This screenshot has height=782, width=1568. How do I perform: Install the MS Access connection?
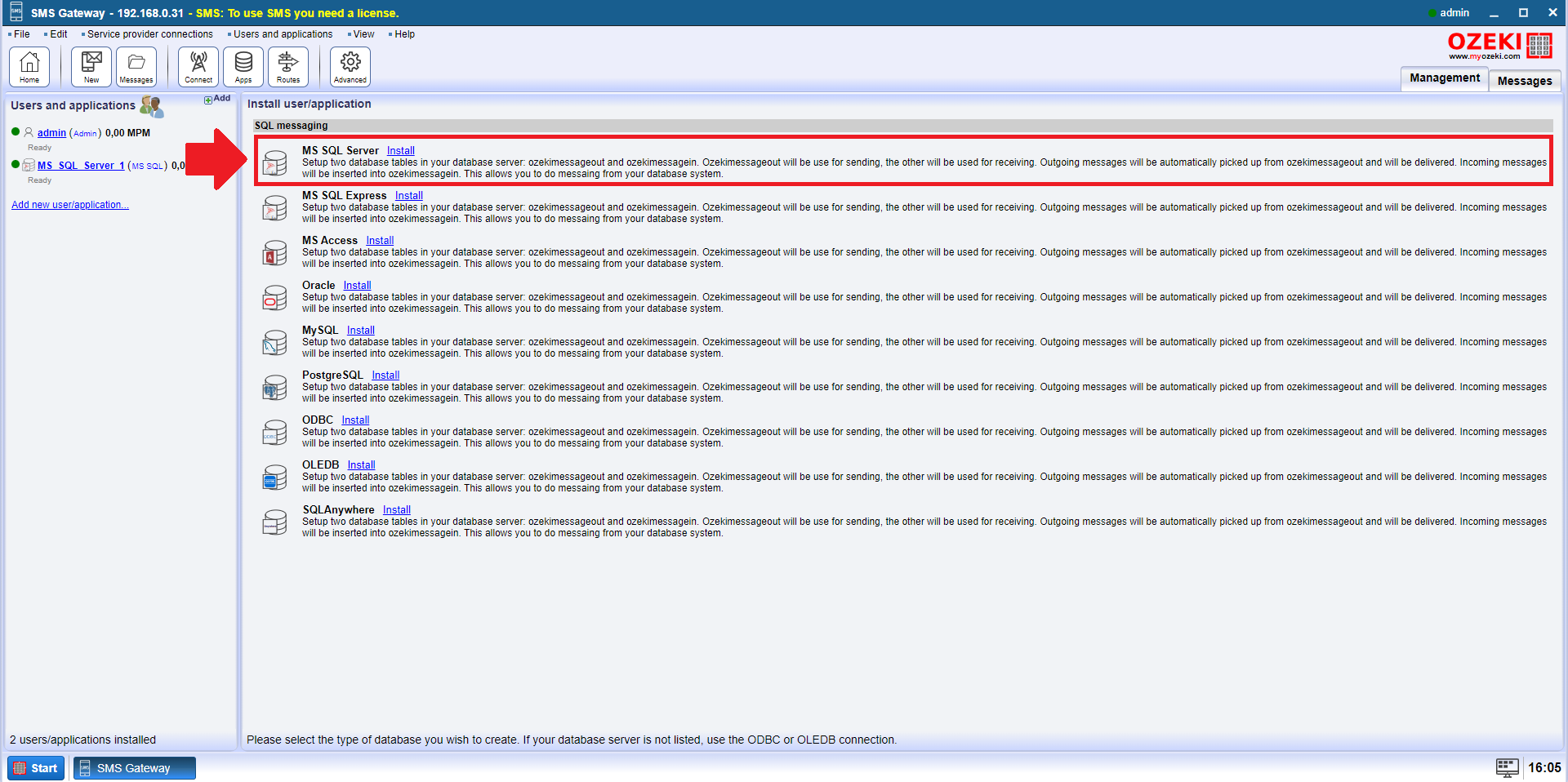(x=380, y=241)
